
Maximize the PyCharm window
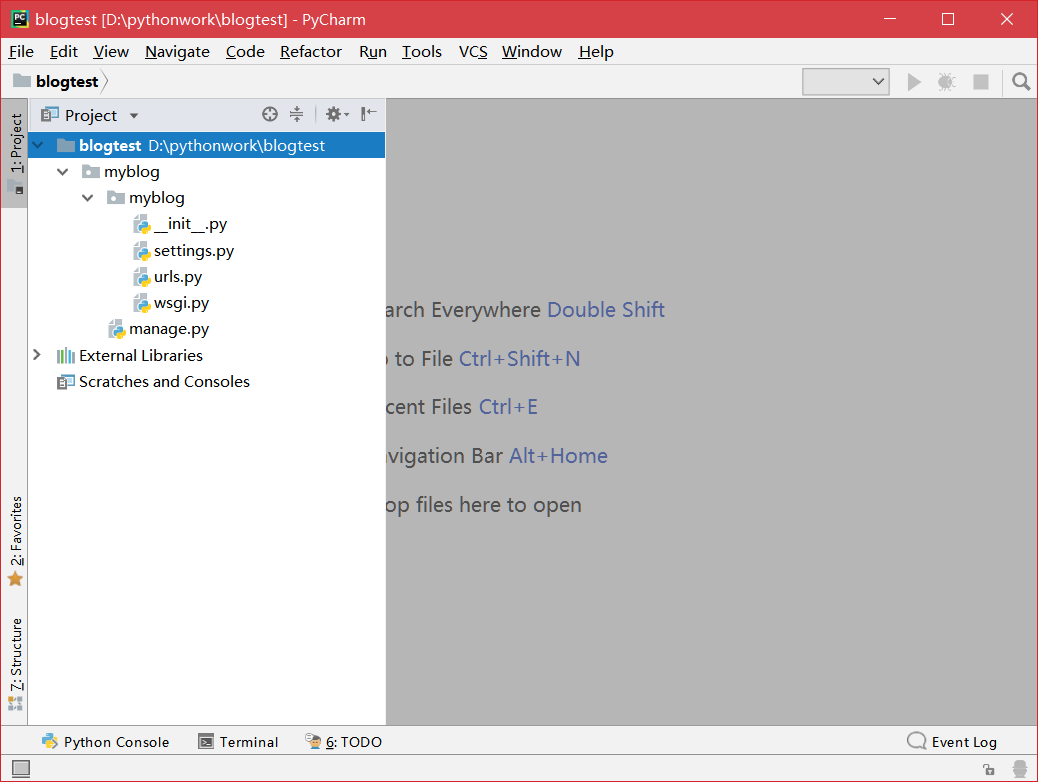(x=948, y=19)
